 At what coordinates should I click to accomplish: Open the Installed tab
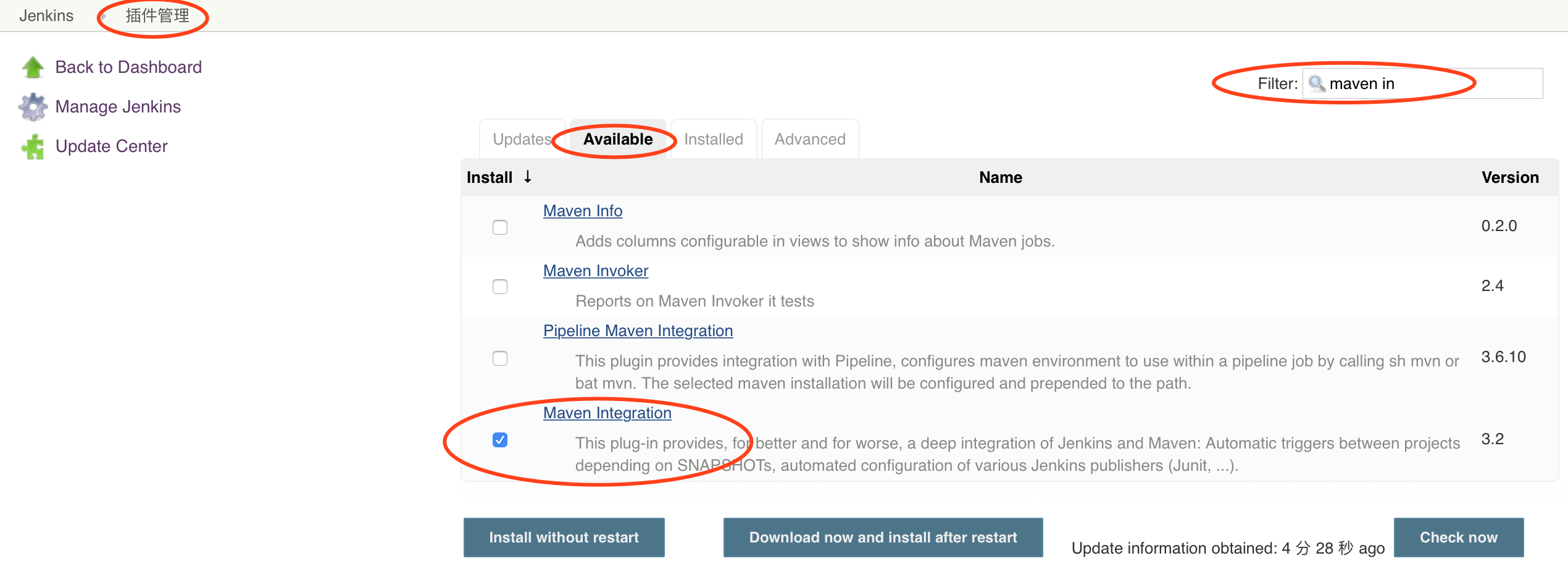(714, 139)
